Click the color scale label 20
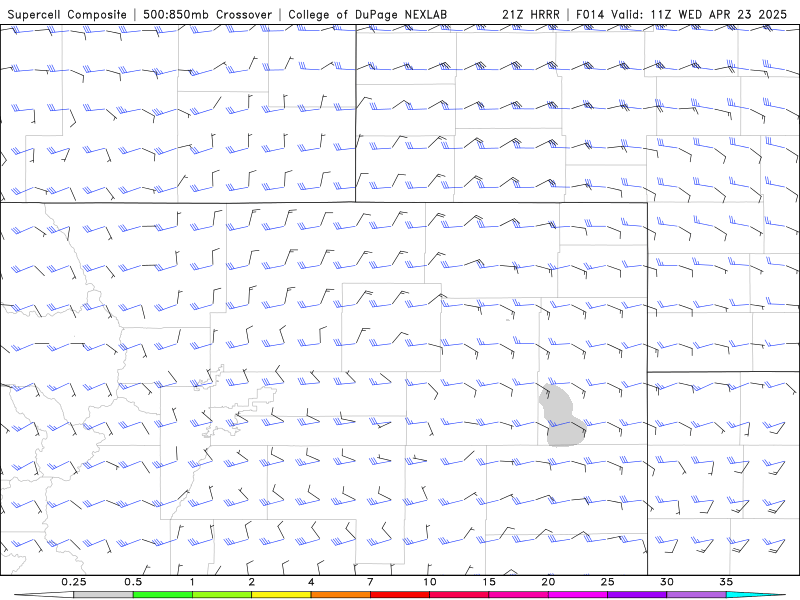Viewport: 800px width, 600px height. coord(548,582)
